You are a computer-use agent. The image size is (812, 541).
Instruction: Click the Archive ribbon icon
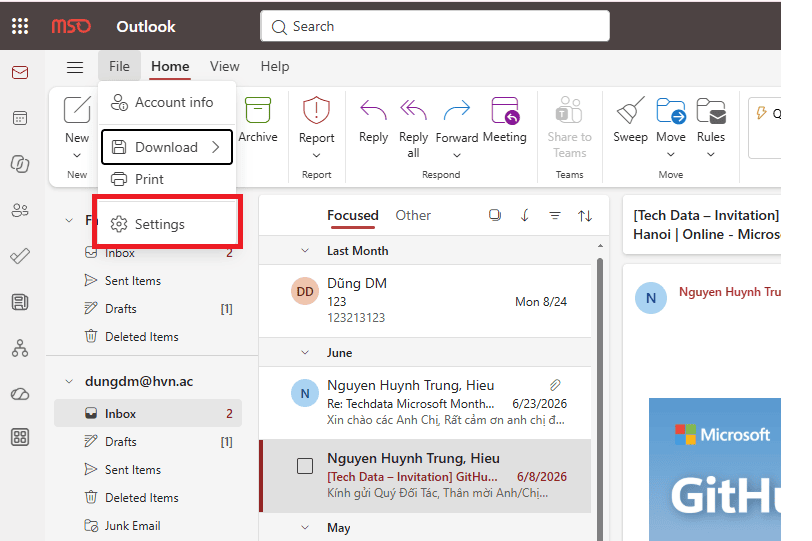(x=258, y=110)
